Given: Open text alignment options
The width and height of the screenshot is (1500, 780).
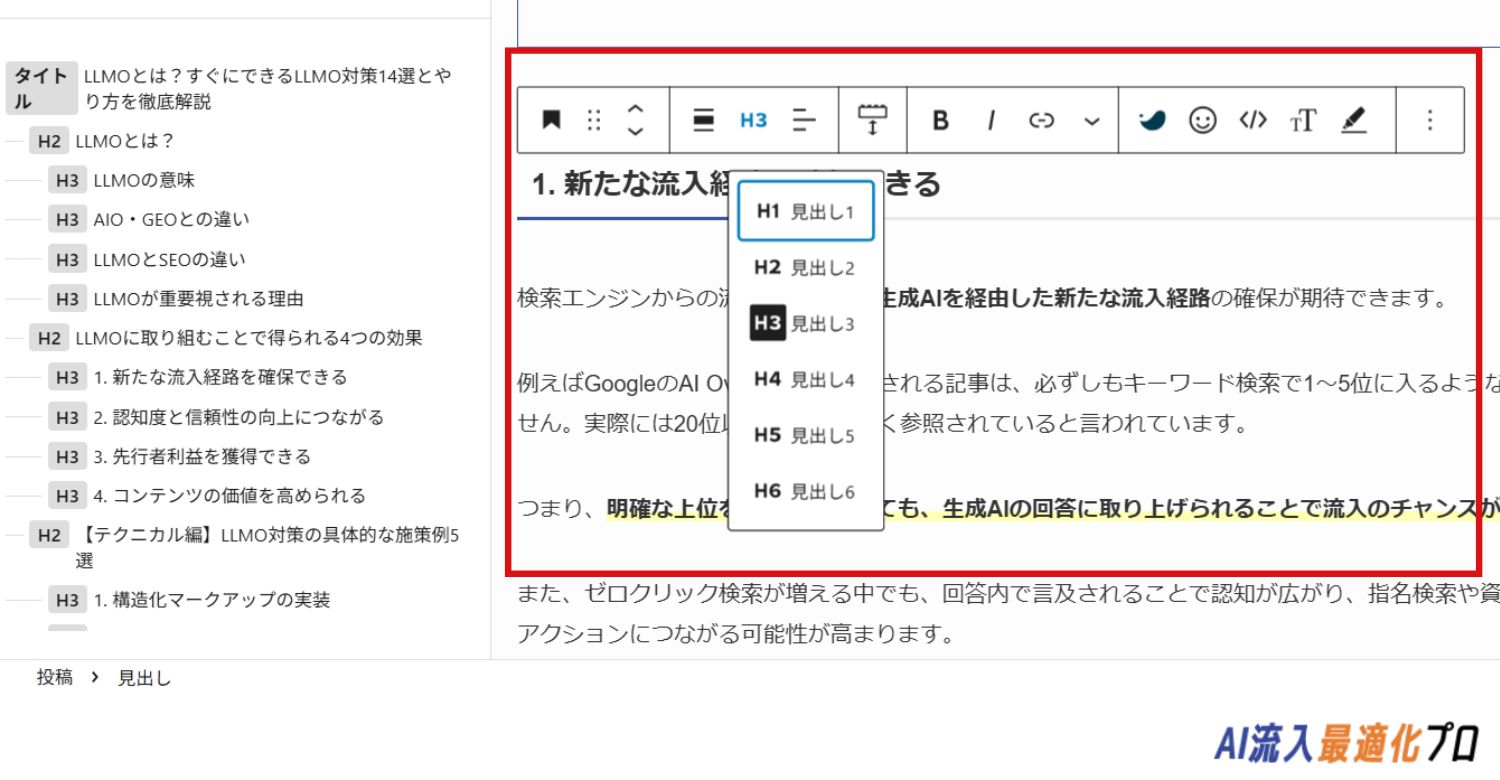Looking at the screenshot, I should click(804, 120).
